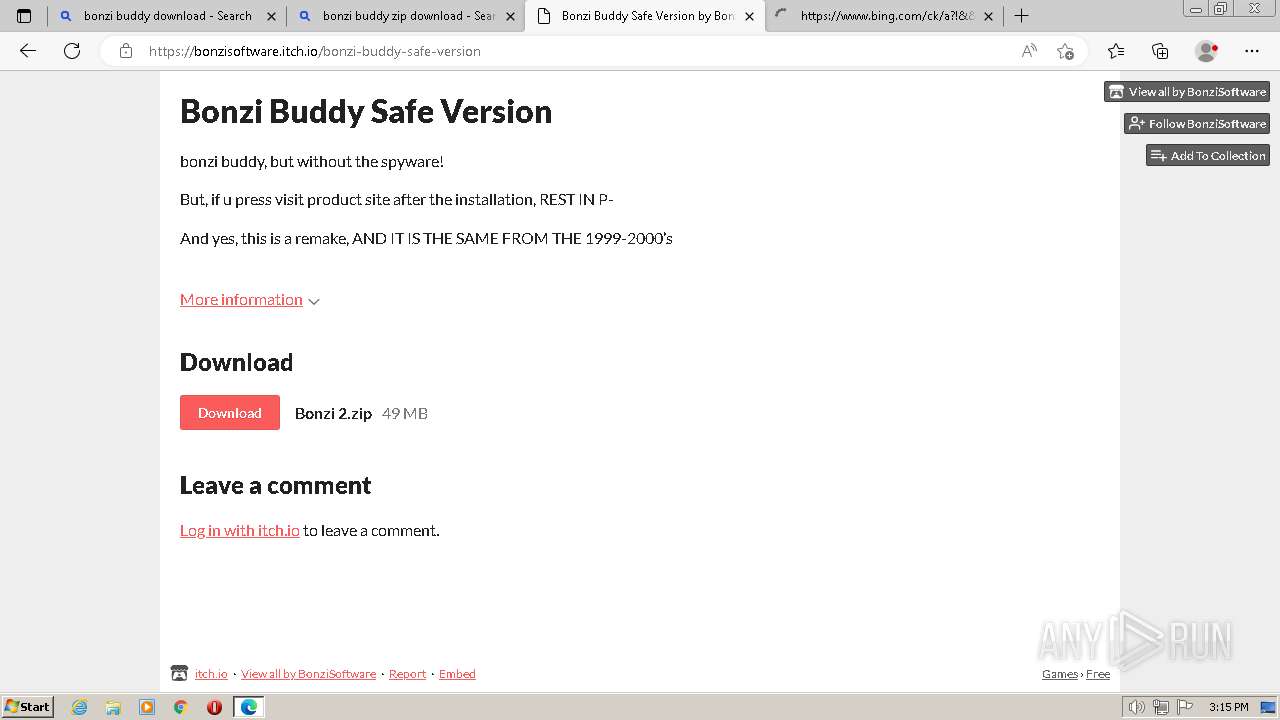
Task: Close the Bonzi Buddy Safe Version tab
Action: tap(749, 16)
